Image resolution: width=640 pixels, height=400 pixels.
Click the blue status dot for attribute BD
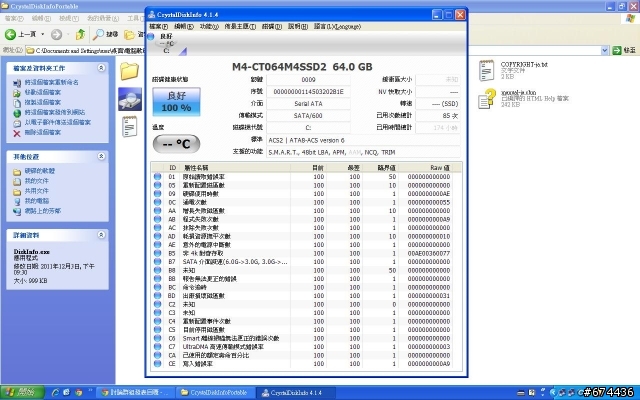157,296
